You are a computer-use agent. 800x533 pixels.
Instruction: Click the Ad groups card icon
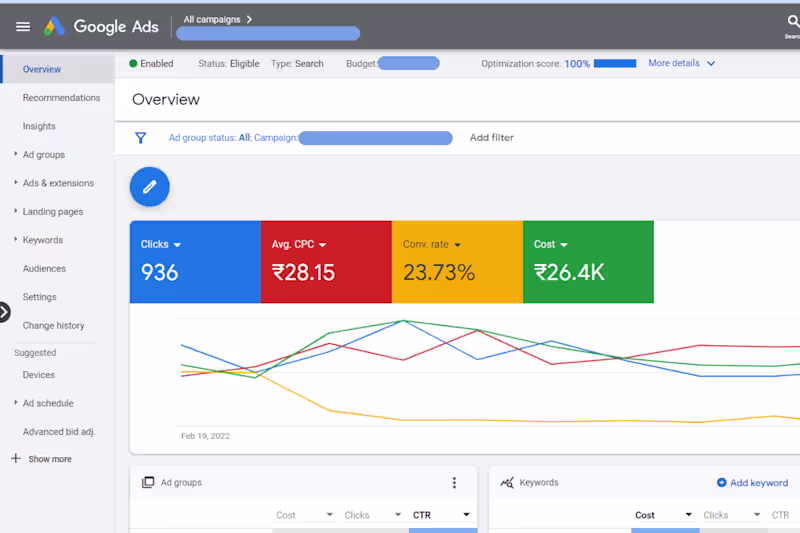point(148,482)
